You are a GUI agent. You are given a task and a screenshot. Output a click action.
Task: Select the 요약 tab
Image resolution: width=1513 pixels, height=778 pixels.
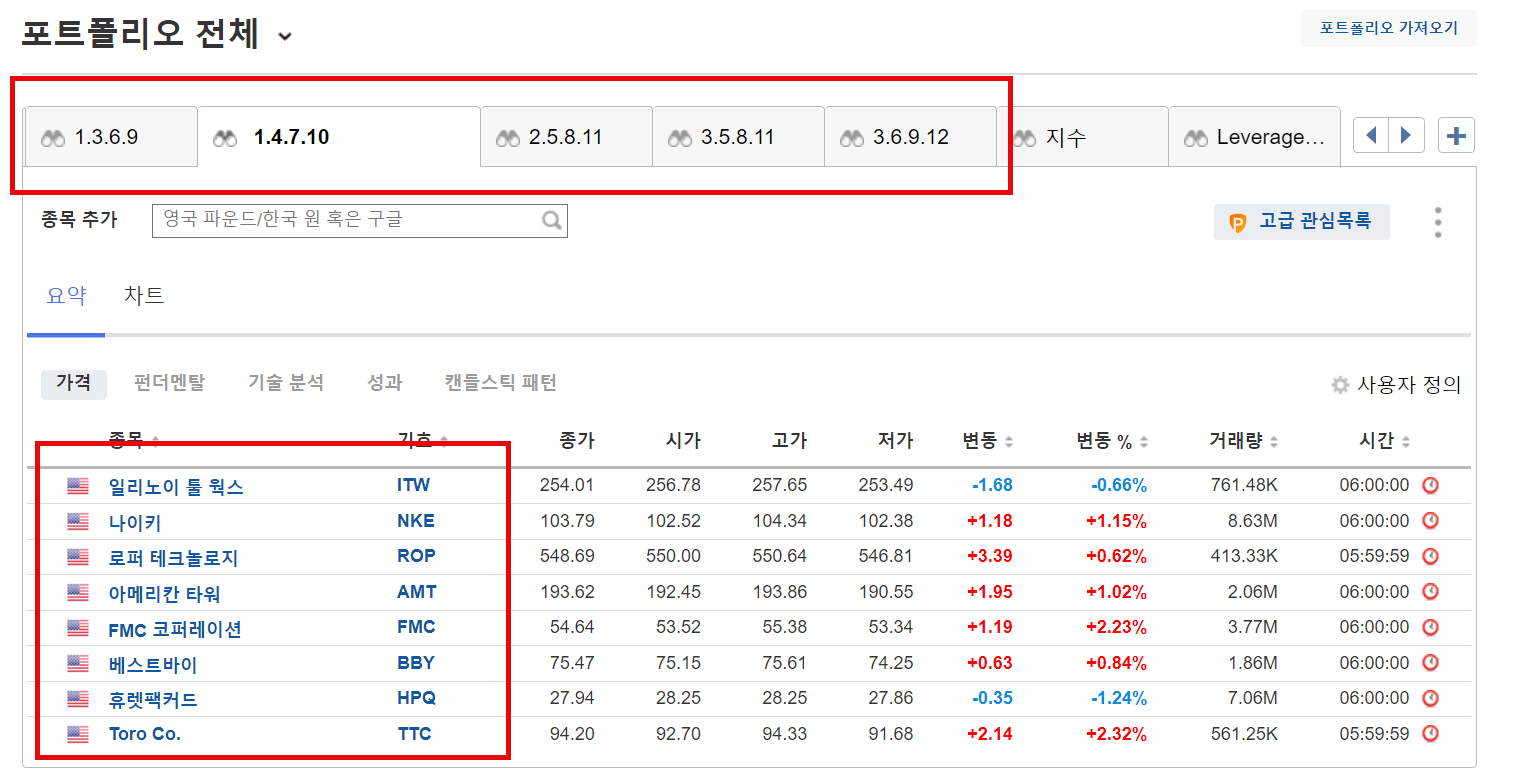pyautogui.click(x=67, y=296)
